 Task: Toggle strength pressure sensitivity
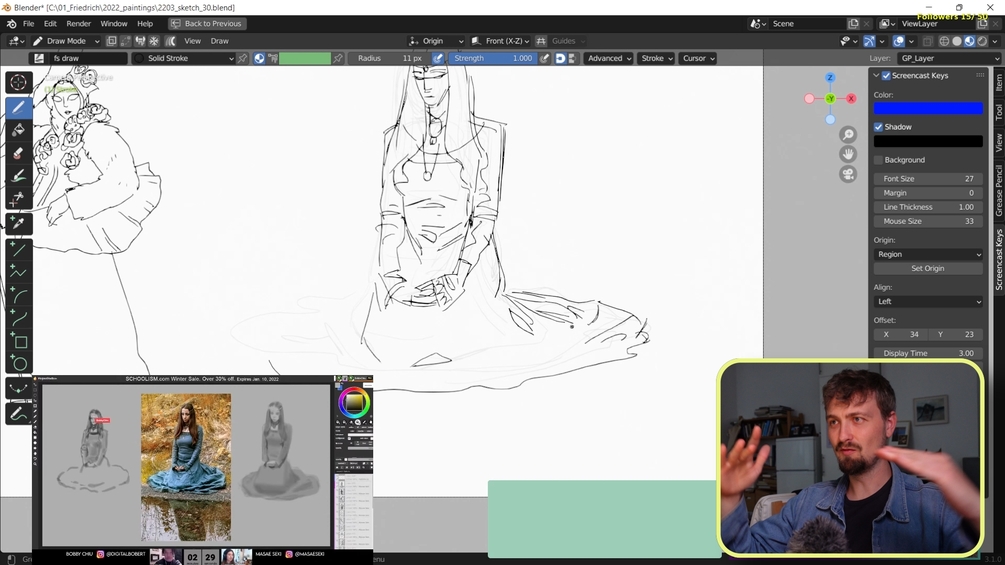coord(544,58)
